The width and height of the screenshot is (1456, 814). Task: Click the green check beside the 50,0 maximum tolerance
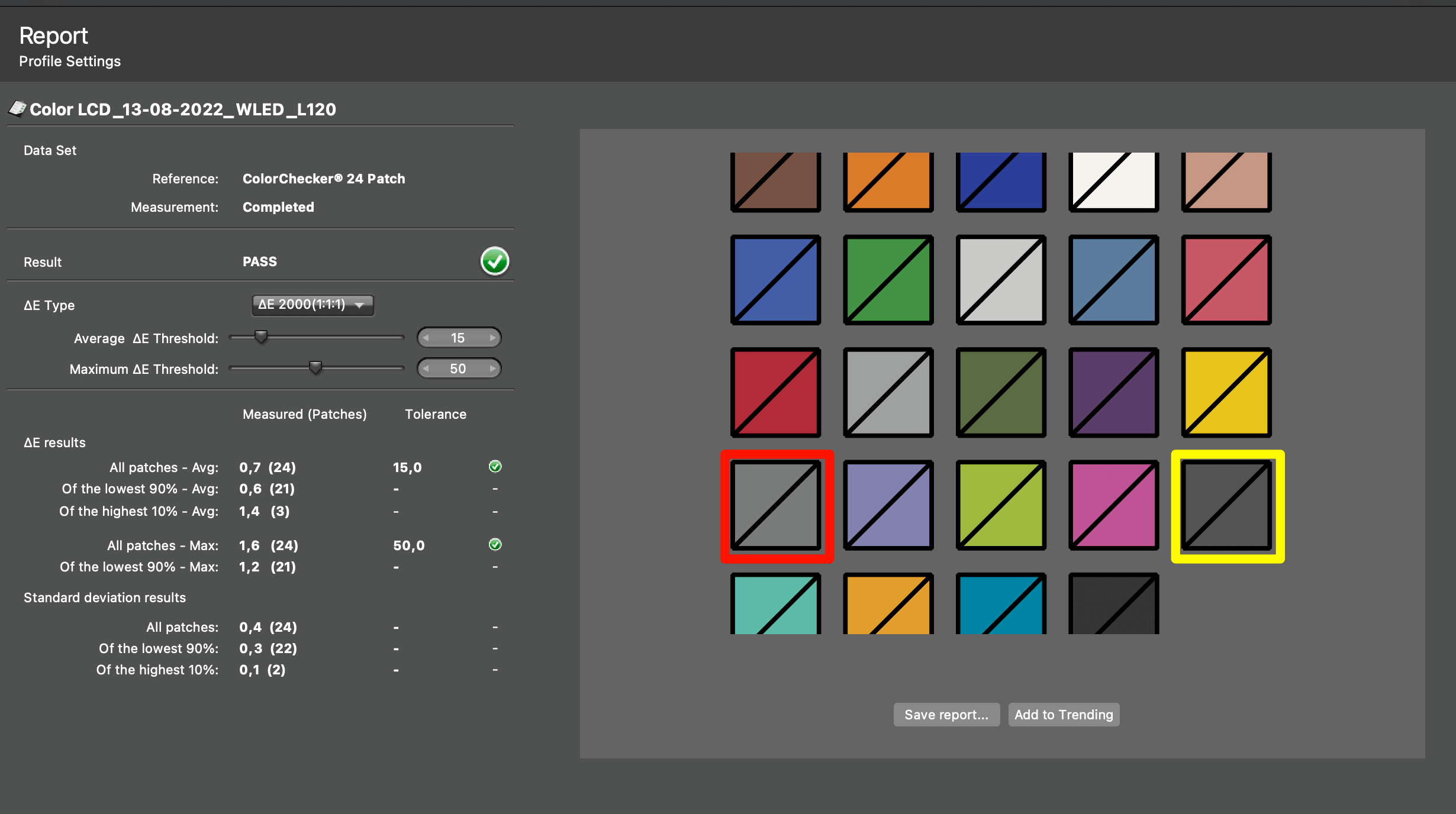(495, 545)
